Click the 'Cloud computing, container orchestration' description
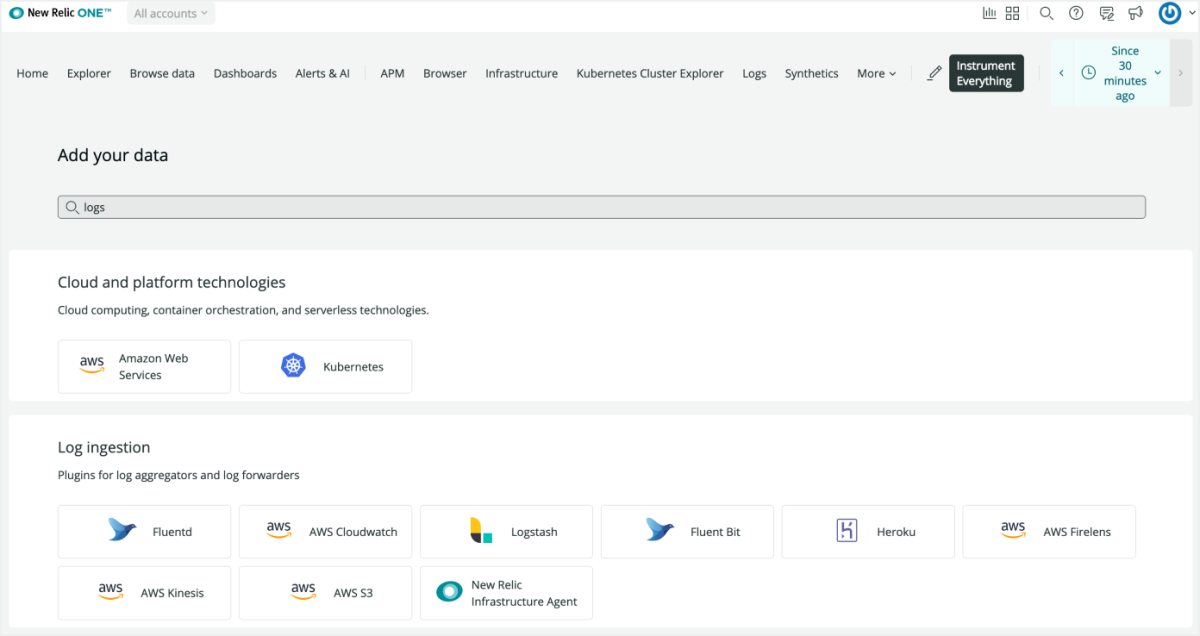Image resolution: width=1200 pixels, height=636 pixels. [x=243, y=310]
